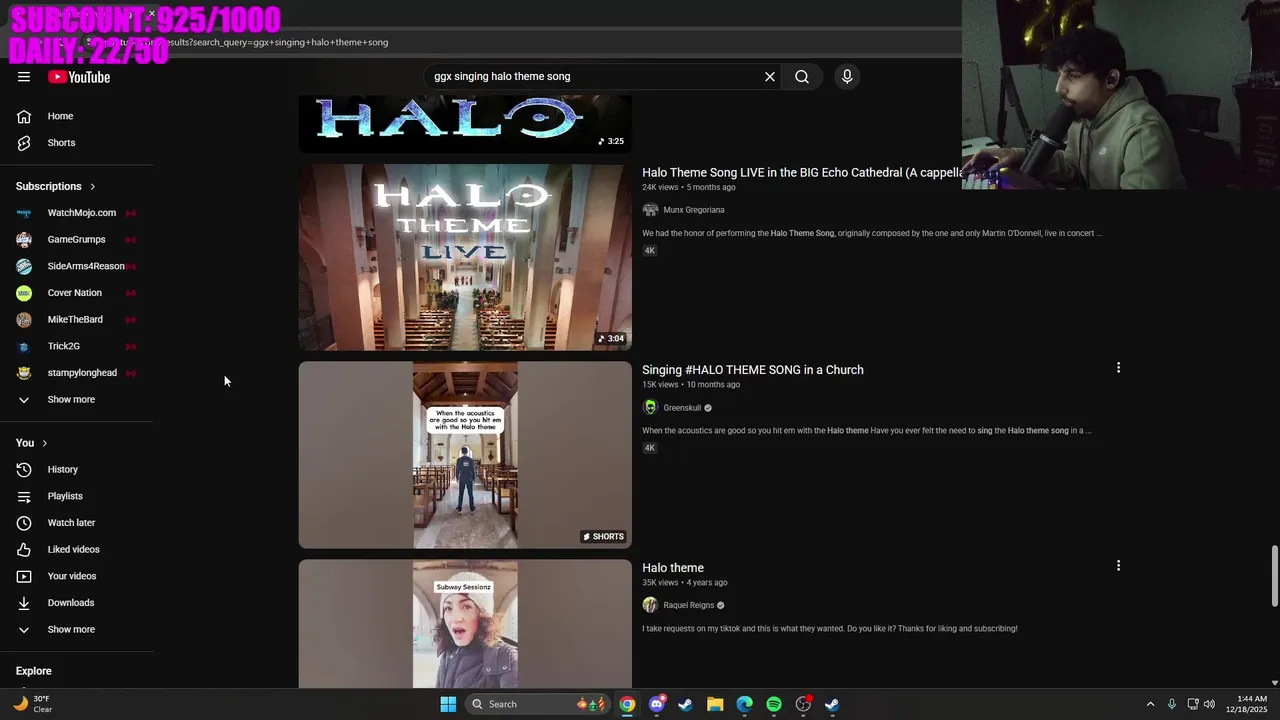Open Spotify from the taskbar

pos(774,704)
